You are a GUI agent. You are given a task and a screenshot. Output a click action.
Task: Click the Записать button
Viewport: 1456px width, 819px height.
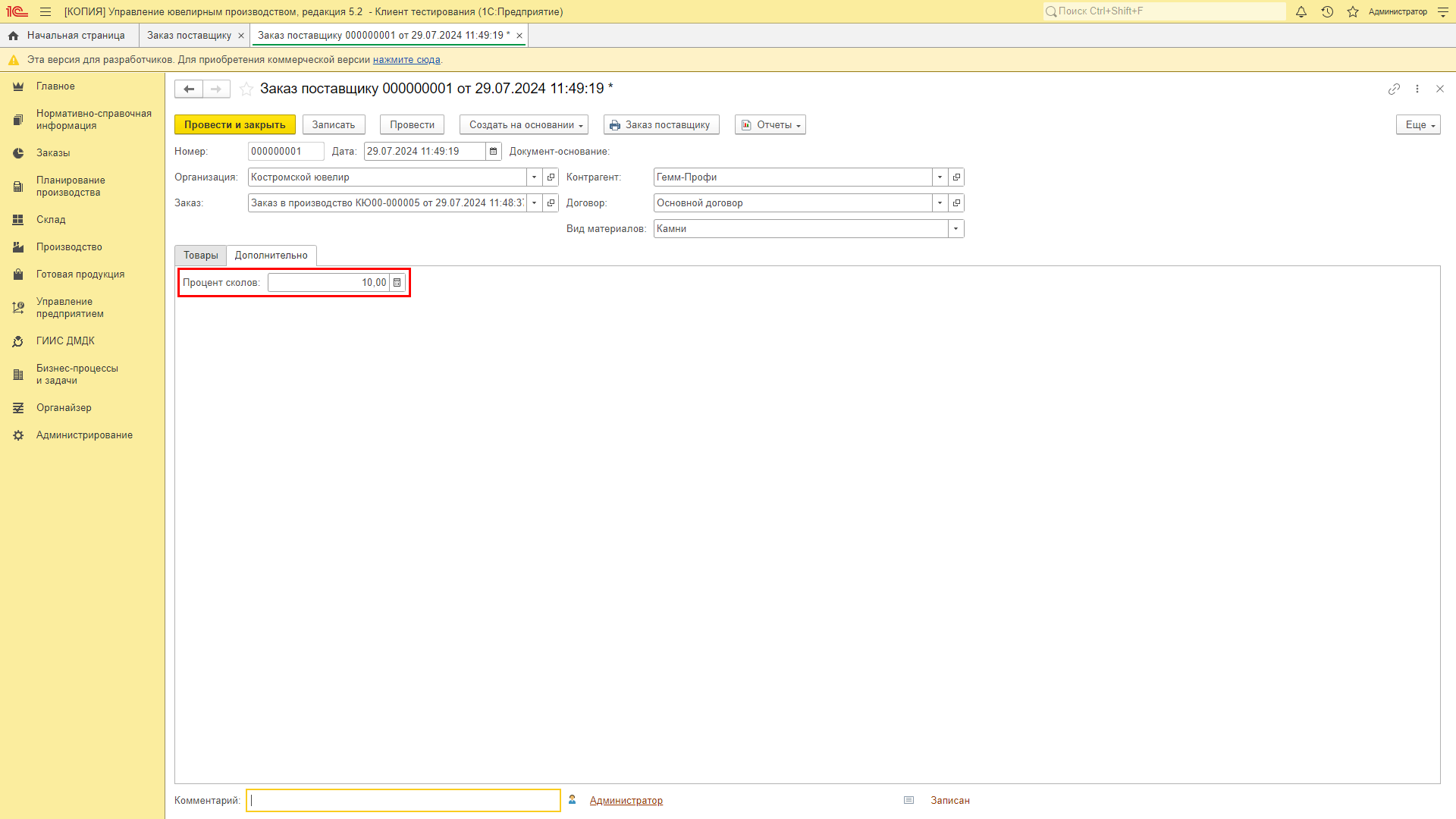[x=333, y=124]
